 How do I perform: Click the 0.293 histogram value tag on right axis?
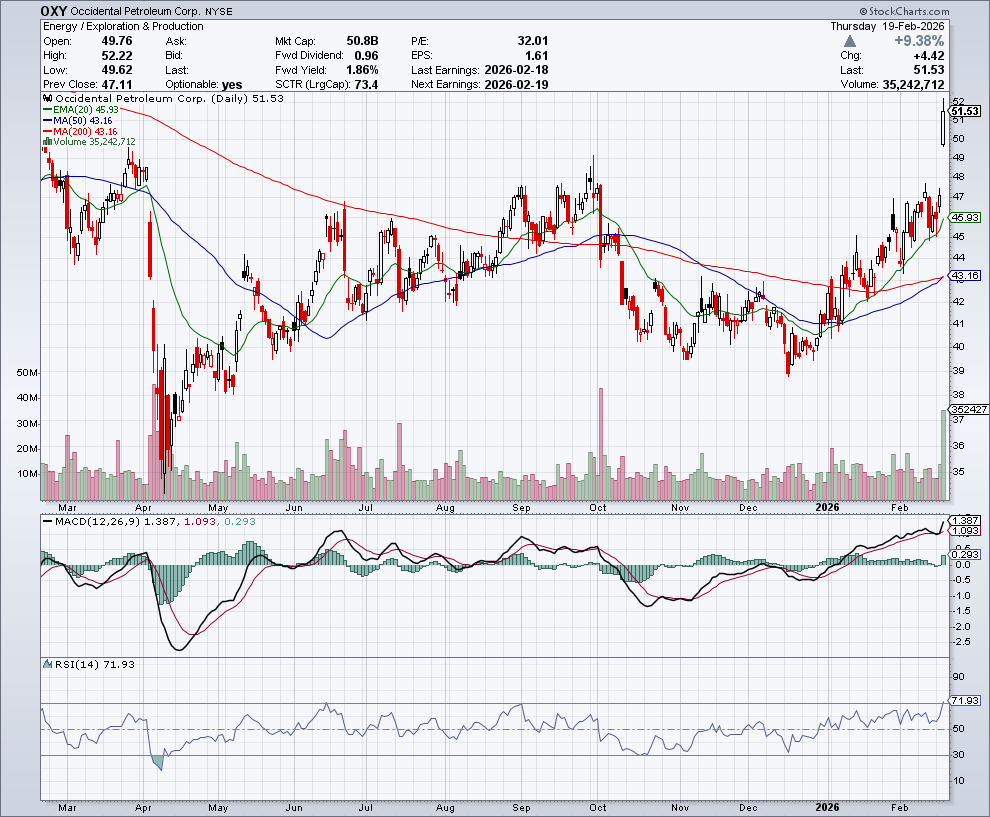[x=965, y=554]
